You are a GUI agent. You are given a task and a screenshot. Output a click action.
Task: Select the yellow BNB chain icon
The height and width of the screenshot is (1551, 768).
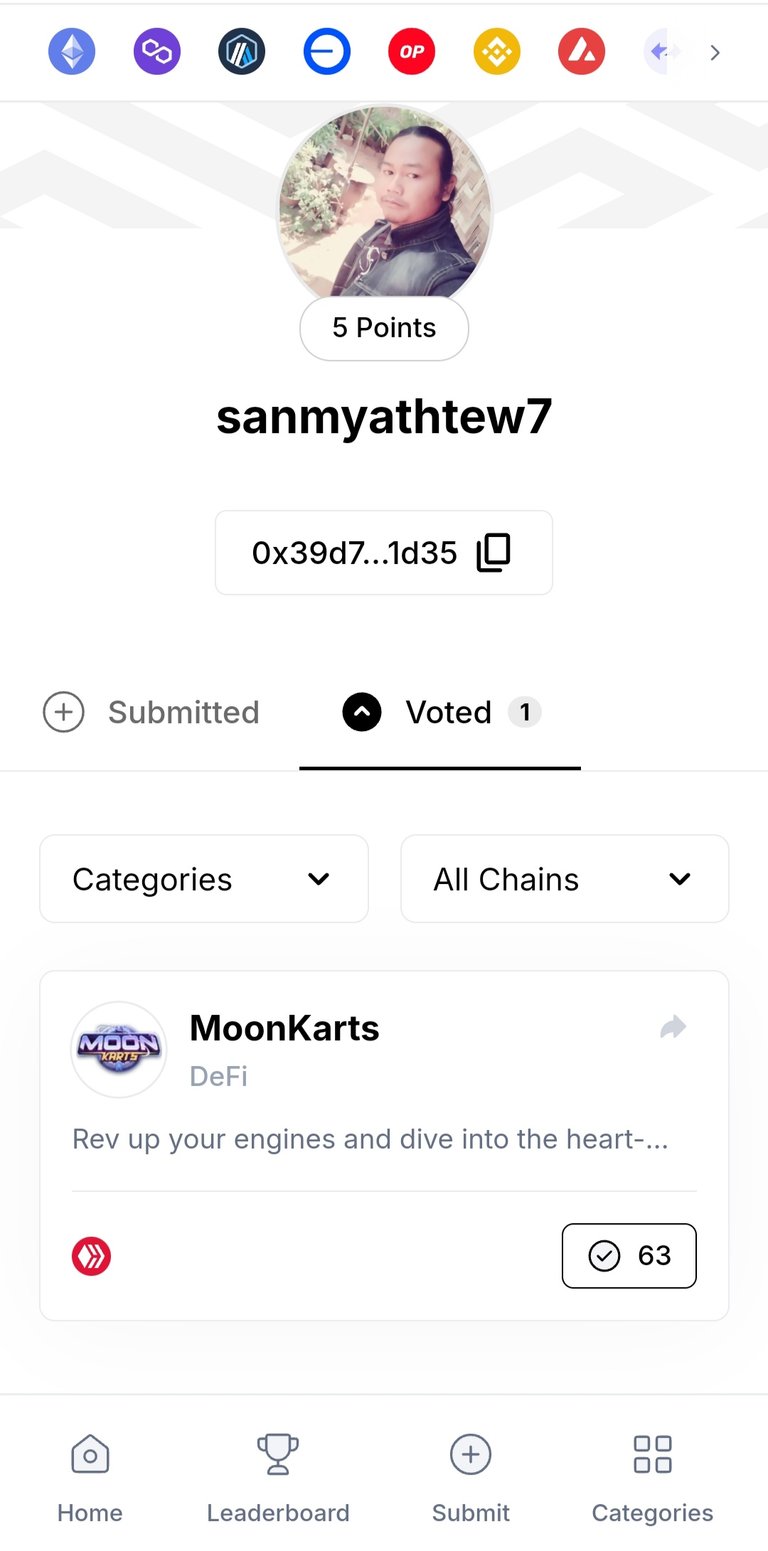point(497,52)
